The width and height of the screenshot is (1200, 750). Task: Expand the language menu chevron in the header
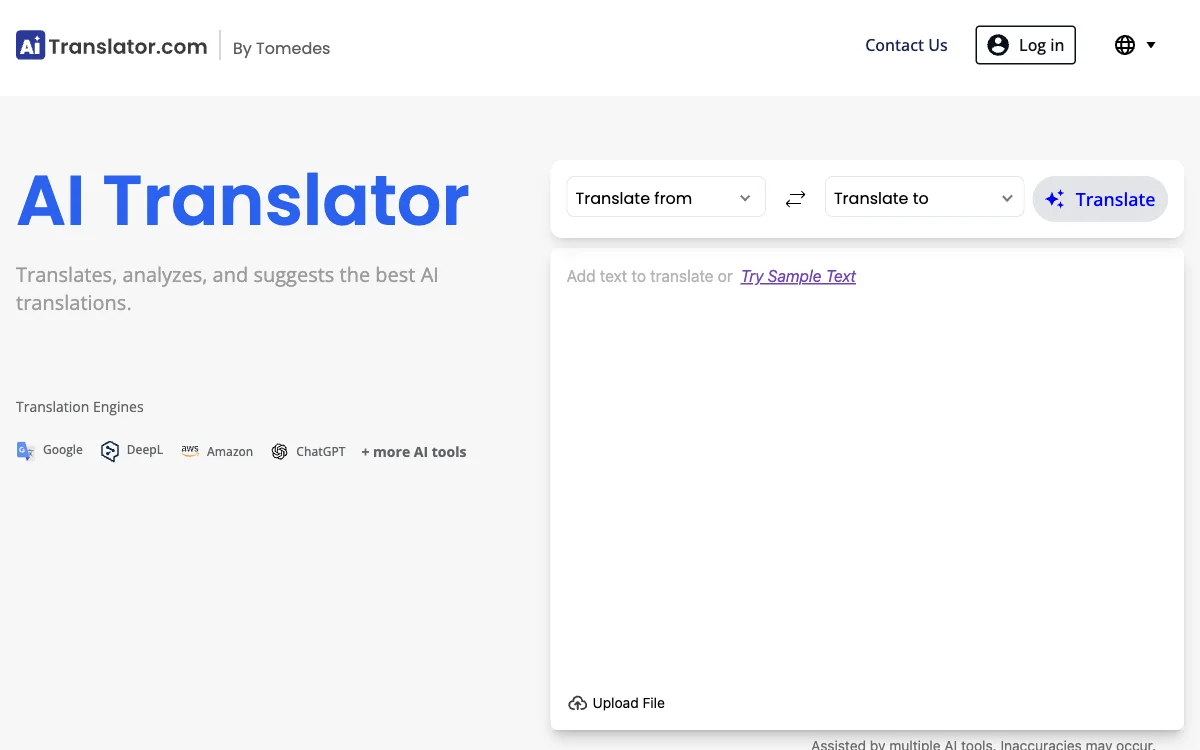click(x=1151, y=44)
